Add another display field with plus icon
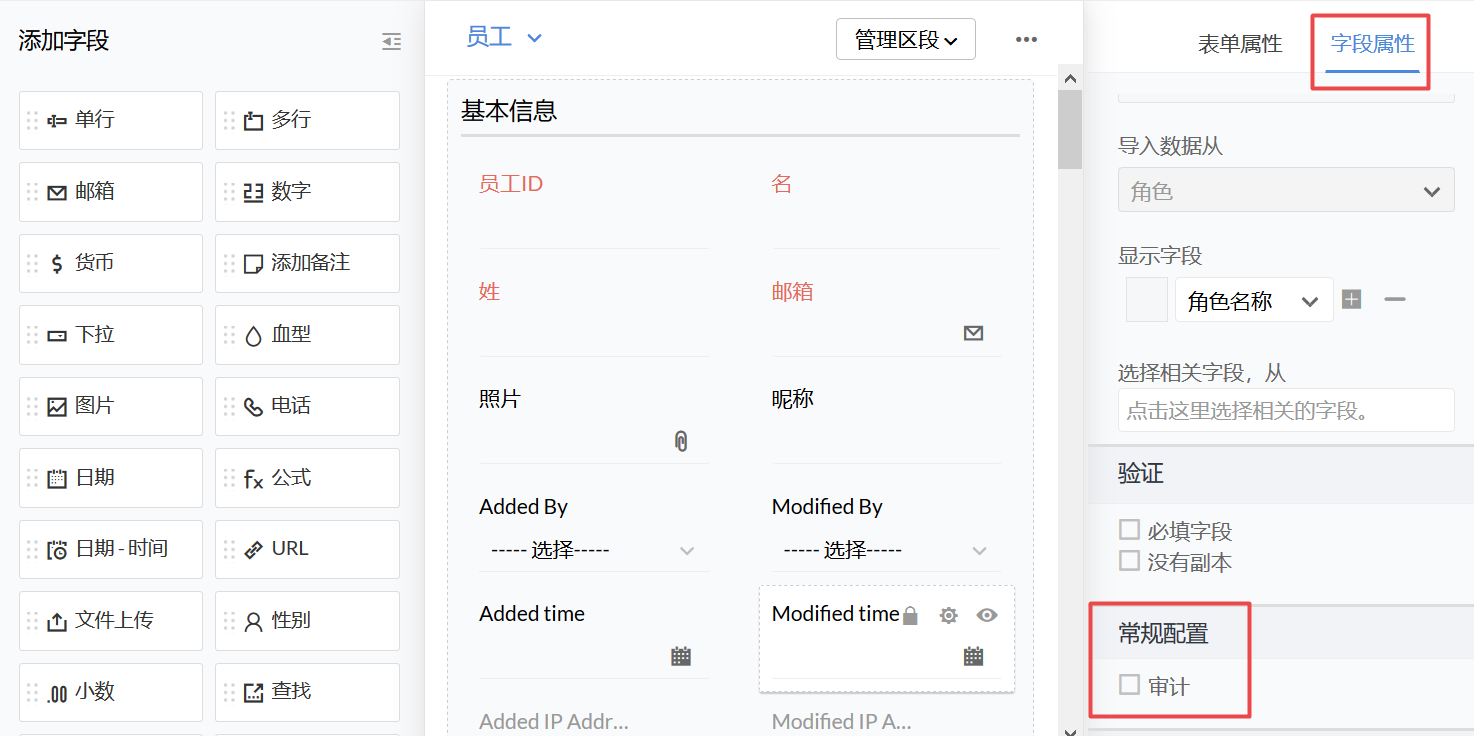Image resolution: width=1474 pixels, height=736 pixels. click(1352, 299)
